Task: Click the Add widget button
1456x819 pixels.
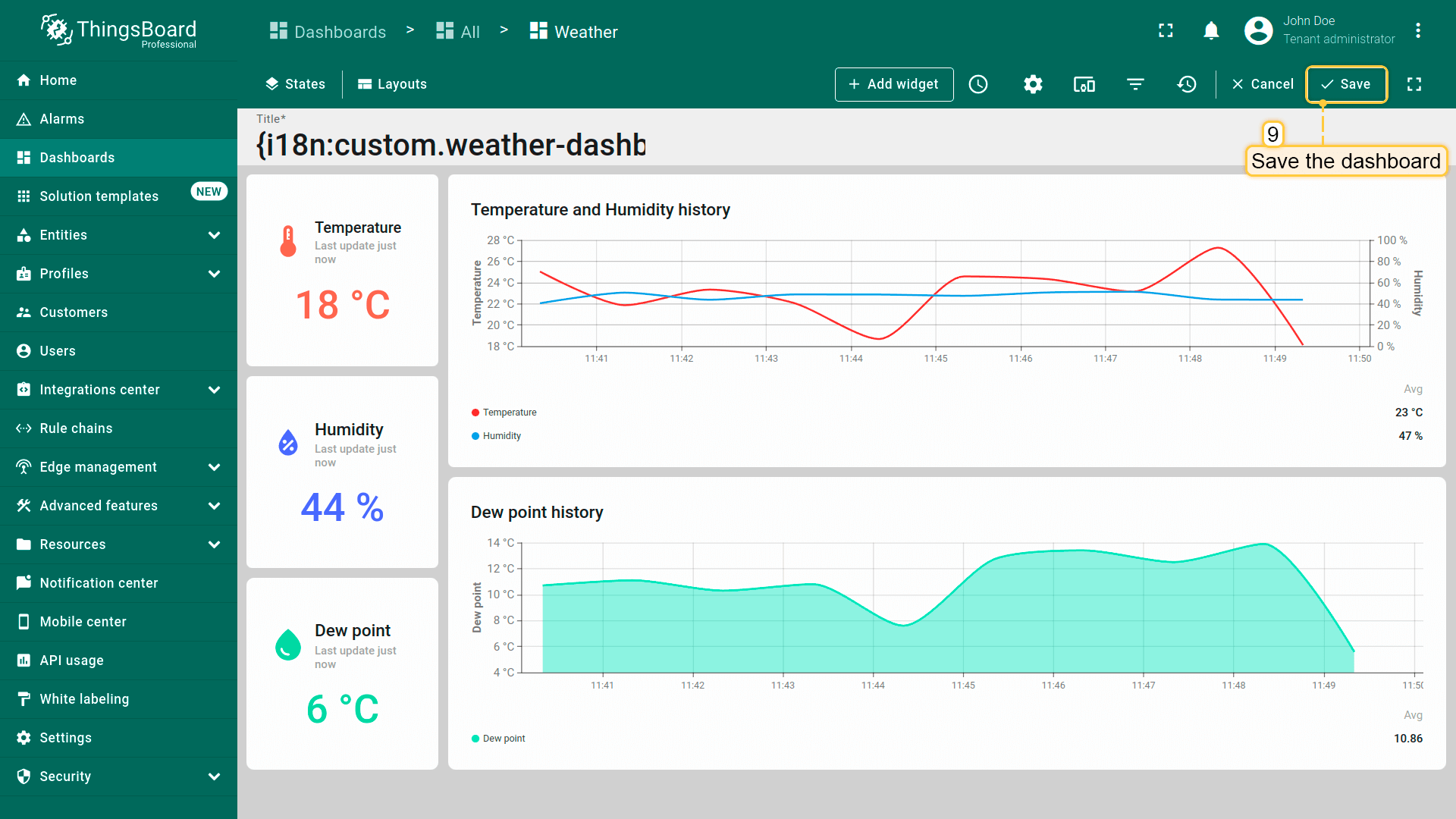Action: (x=894, y=84)
